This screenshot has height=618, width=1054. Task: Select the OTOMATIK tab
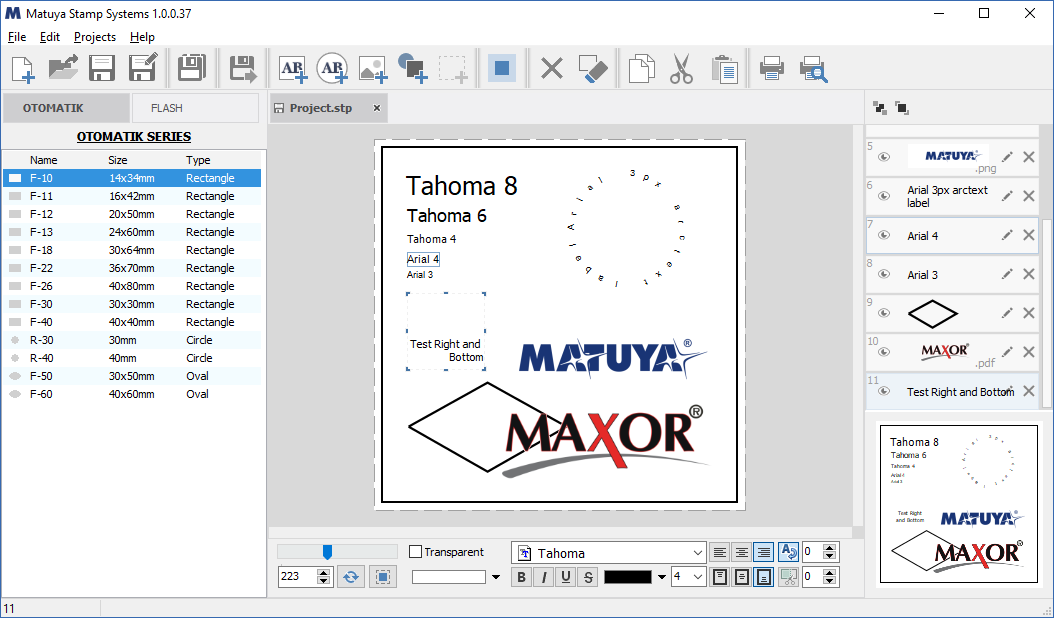[x=66, y=108]
